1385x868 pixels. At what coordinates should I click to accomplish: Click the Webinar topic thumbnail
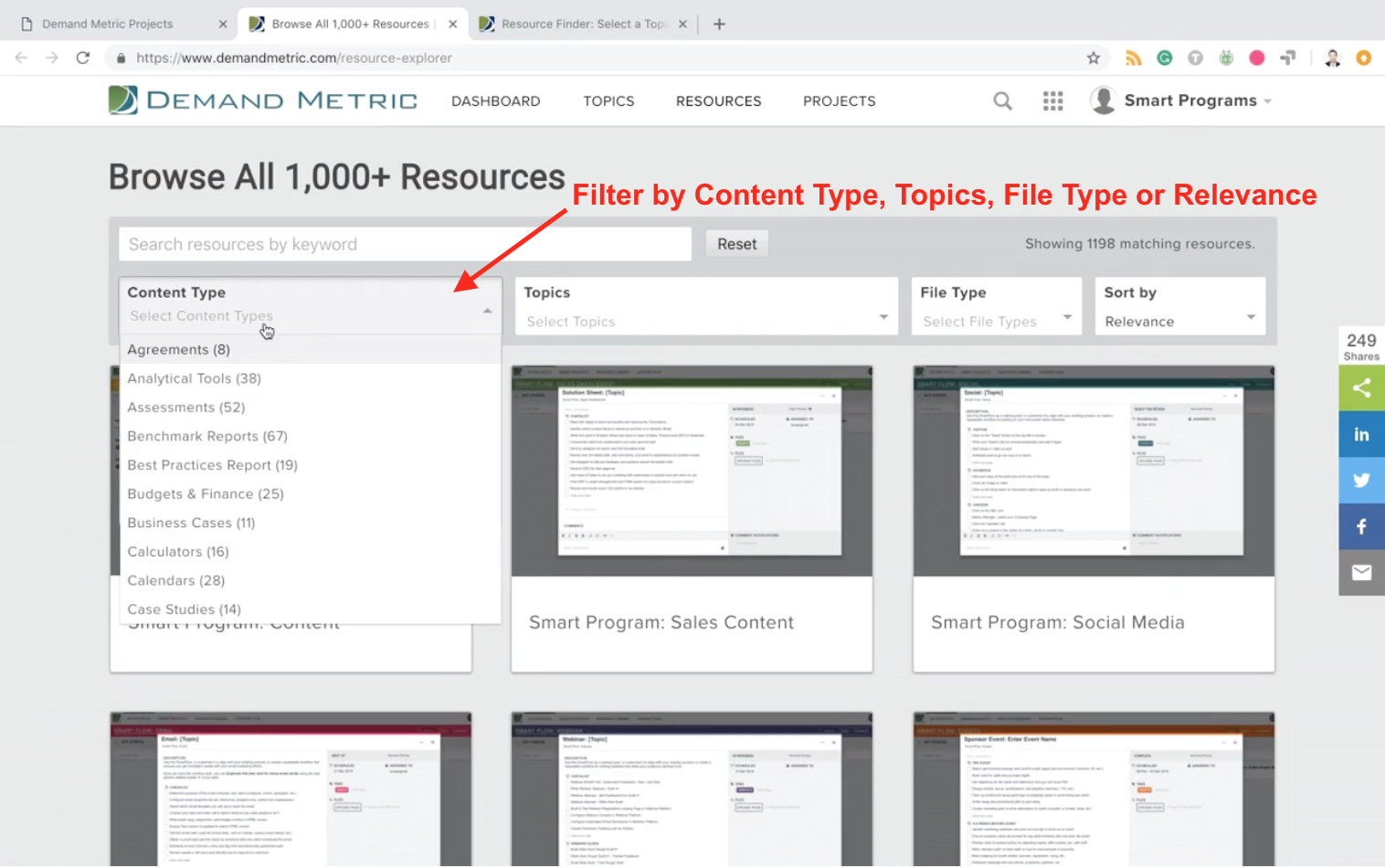click(x=692, y=789)
